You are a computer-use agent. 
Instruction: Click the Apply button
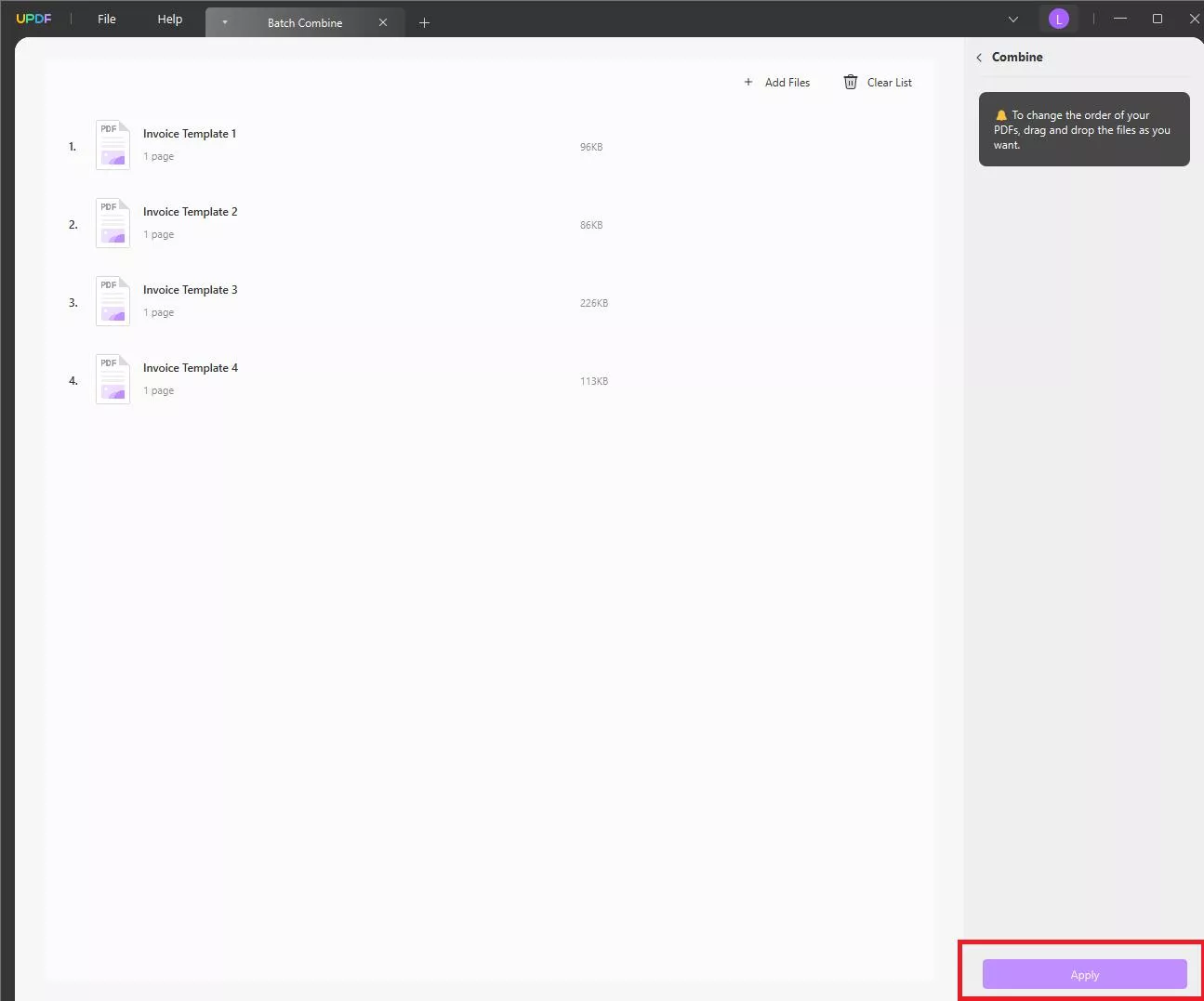1084,974
